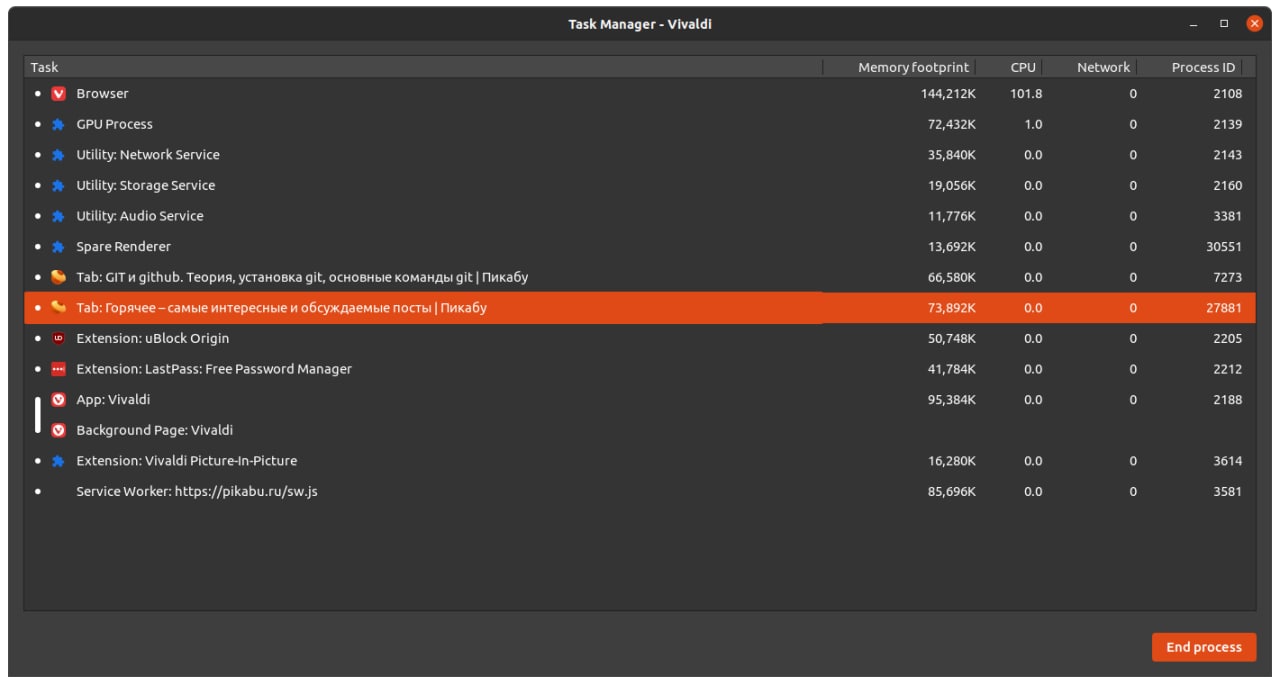Click puzzle icon beside Utility: Storage Service
The height and width of the screenshot is (685, 1280).
[58, 186]
